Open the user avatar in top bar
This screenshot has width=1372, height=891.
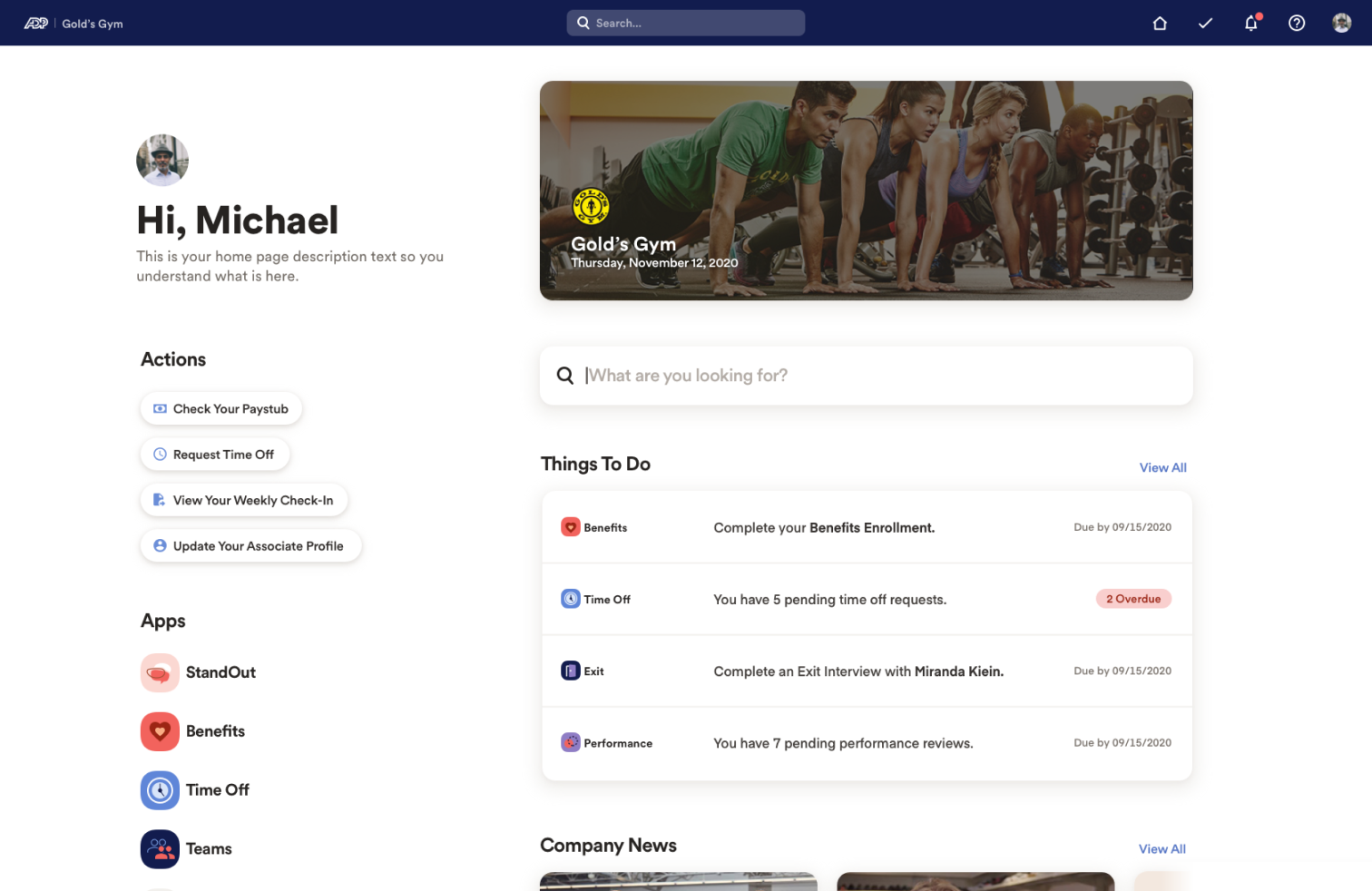(1342, 24)
